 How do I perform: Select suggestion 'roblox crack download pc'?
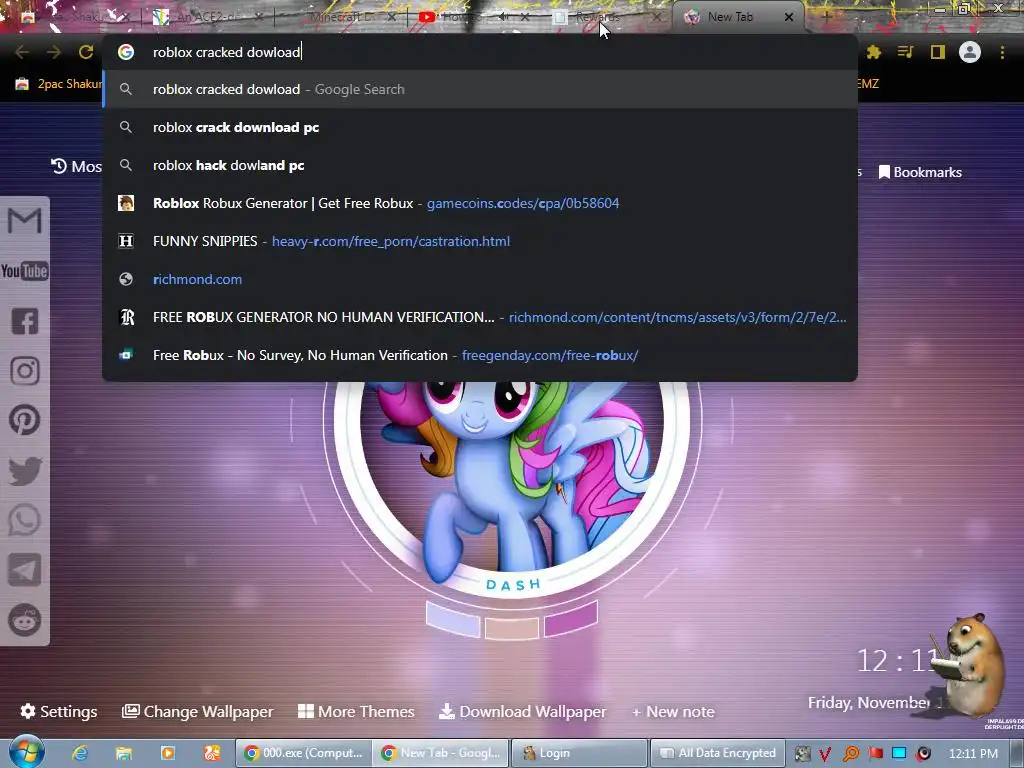coord(480,127)
